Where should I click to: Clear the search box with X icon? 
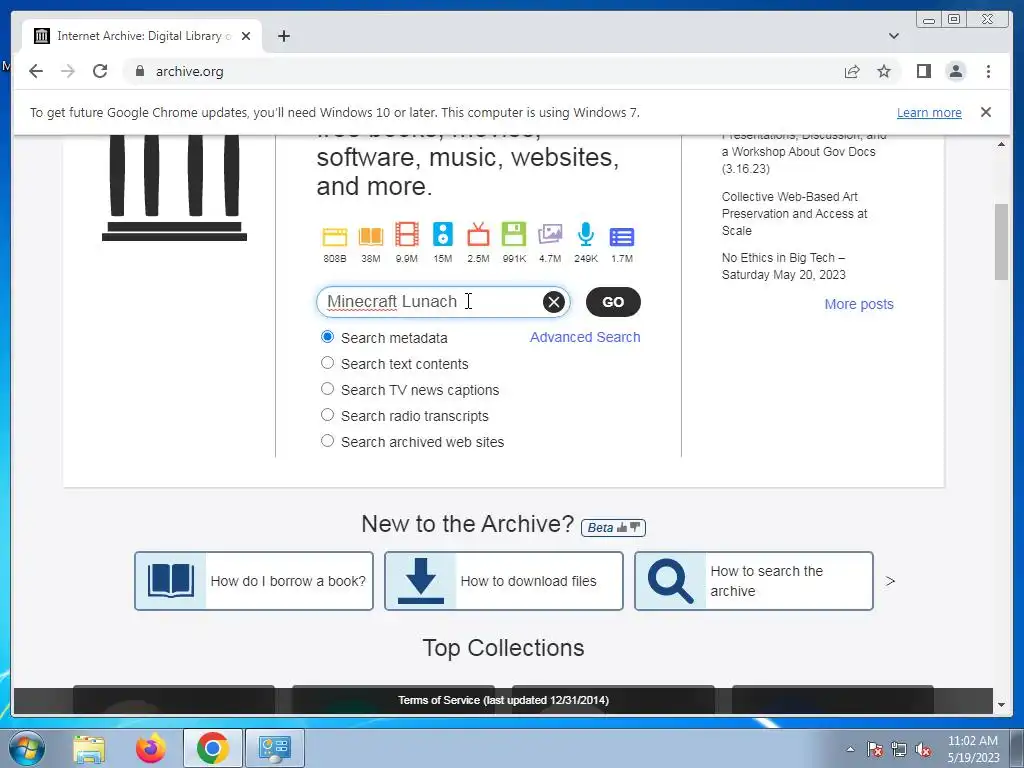click(x=554, y=302)
